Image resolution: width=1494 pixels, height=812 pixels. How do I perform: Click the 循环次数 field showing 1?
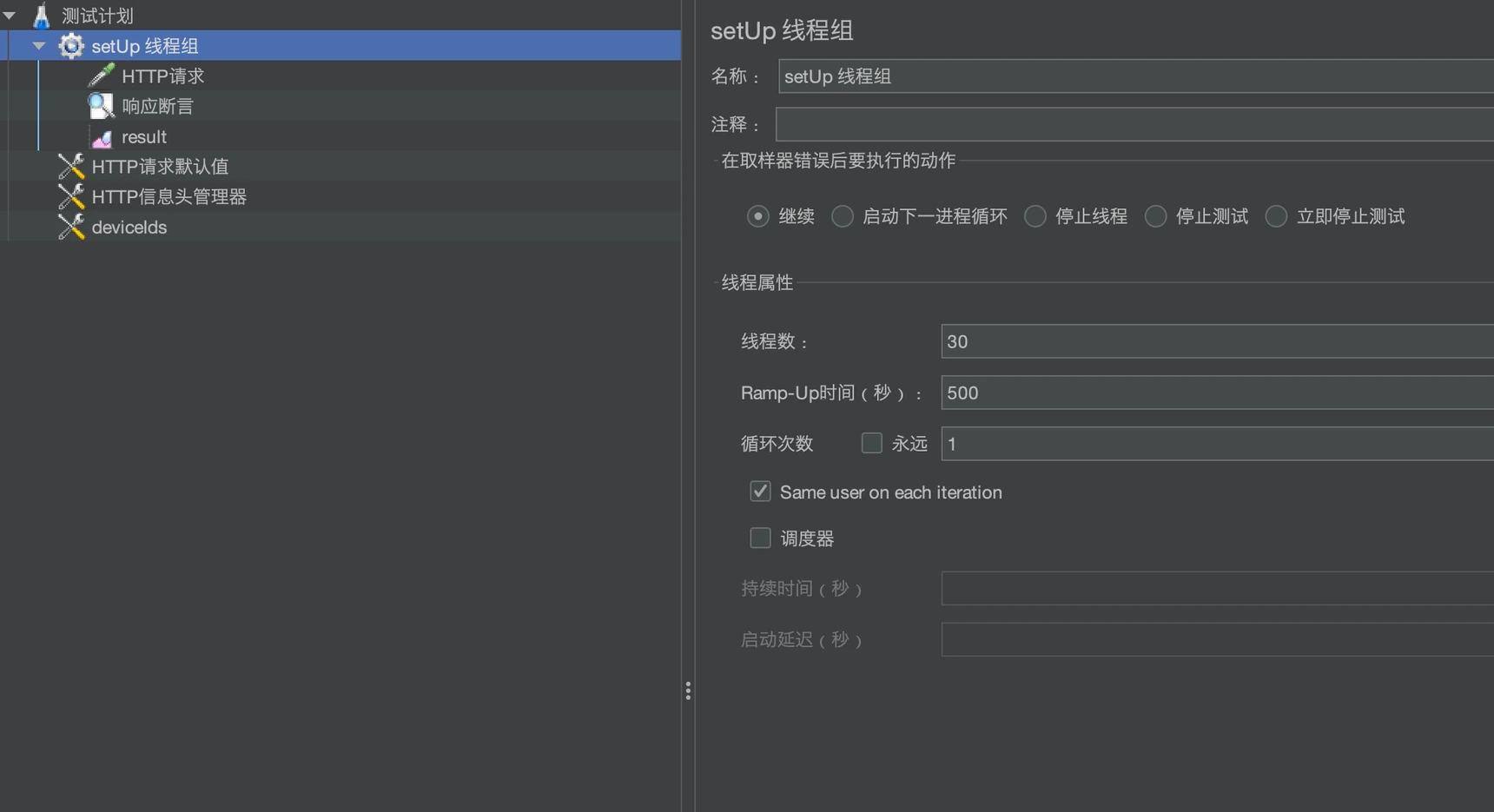pos(1218,444)
